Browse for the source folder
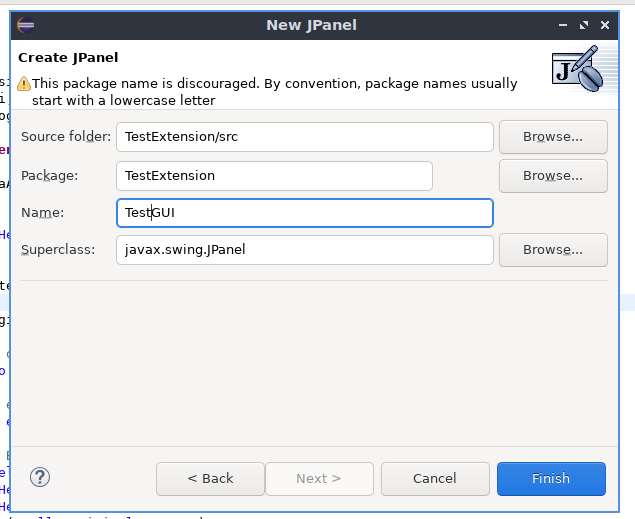Image resolution: width=635 pixels, height=519 pixels. click(553, 136)
